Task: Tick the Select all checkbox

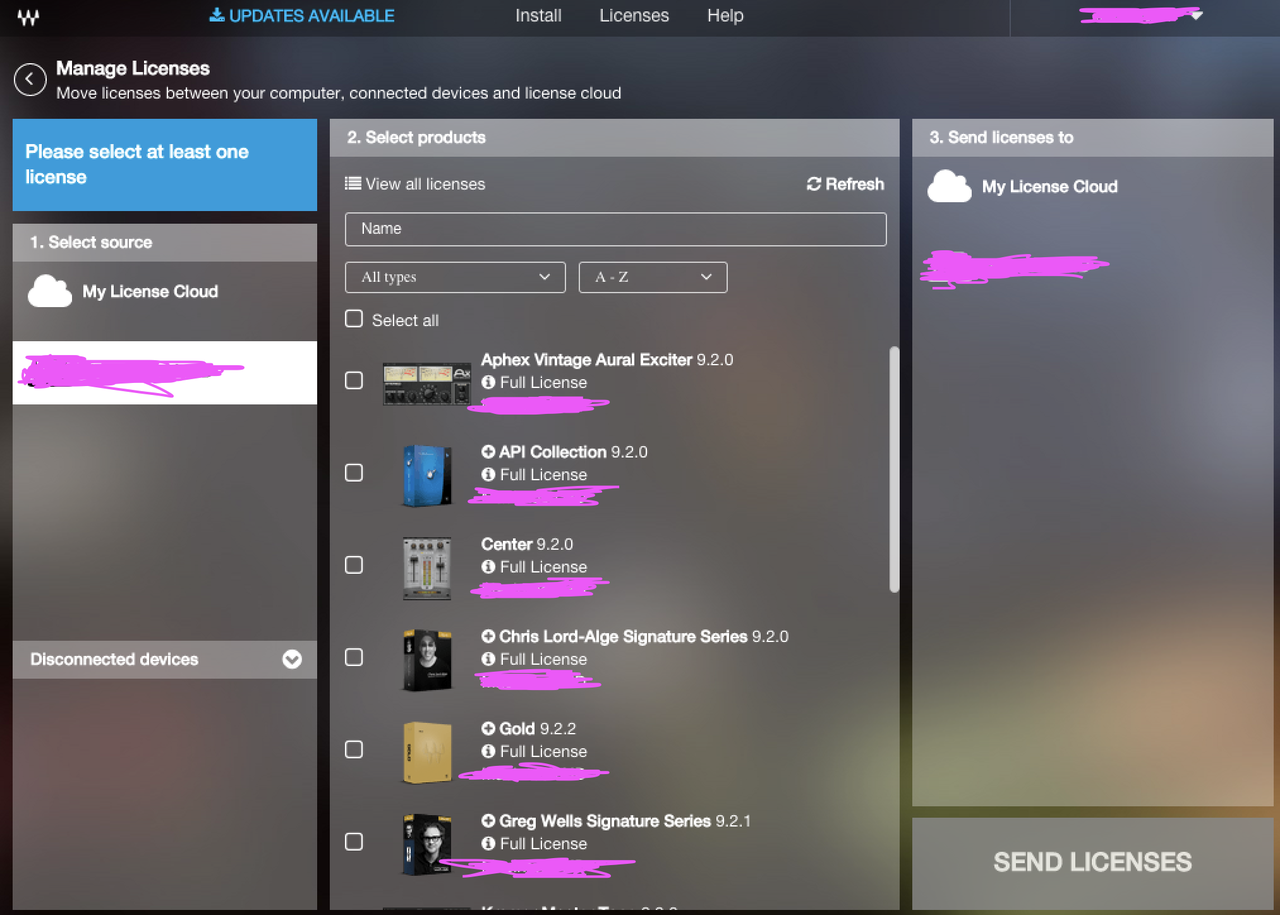Action: pos(354,319)
